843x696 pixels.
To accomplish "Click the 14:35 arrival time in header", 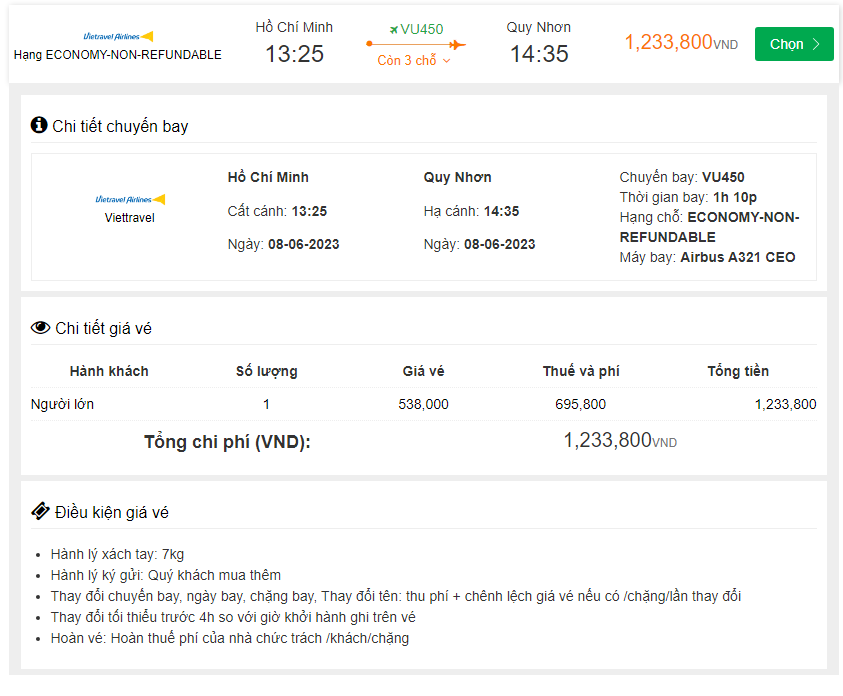I will pyautogui.click(x=539, y=54).
